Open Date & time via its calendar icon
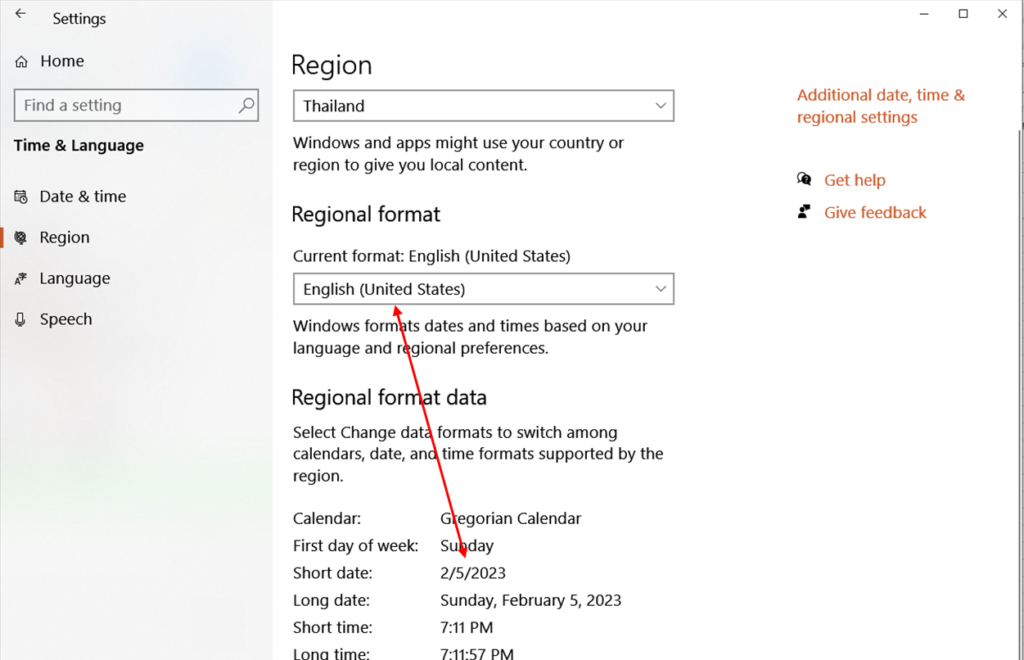Viewport: 1024px width, 660px height. 21,197
